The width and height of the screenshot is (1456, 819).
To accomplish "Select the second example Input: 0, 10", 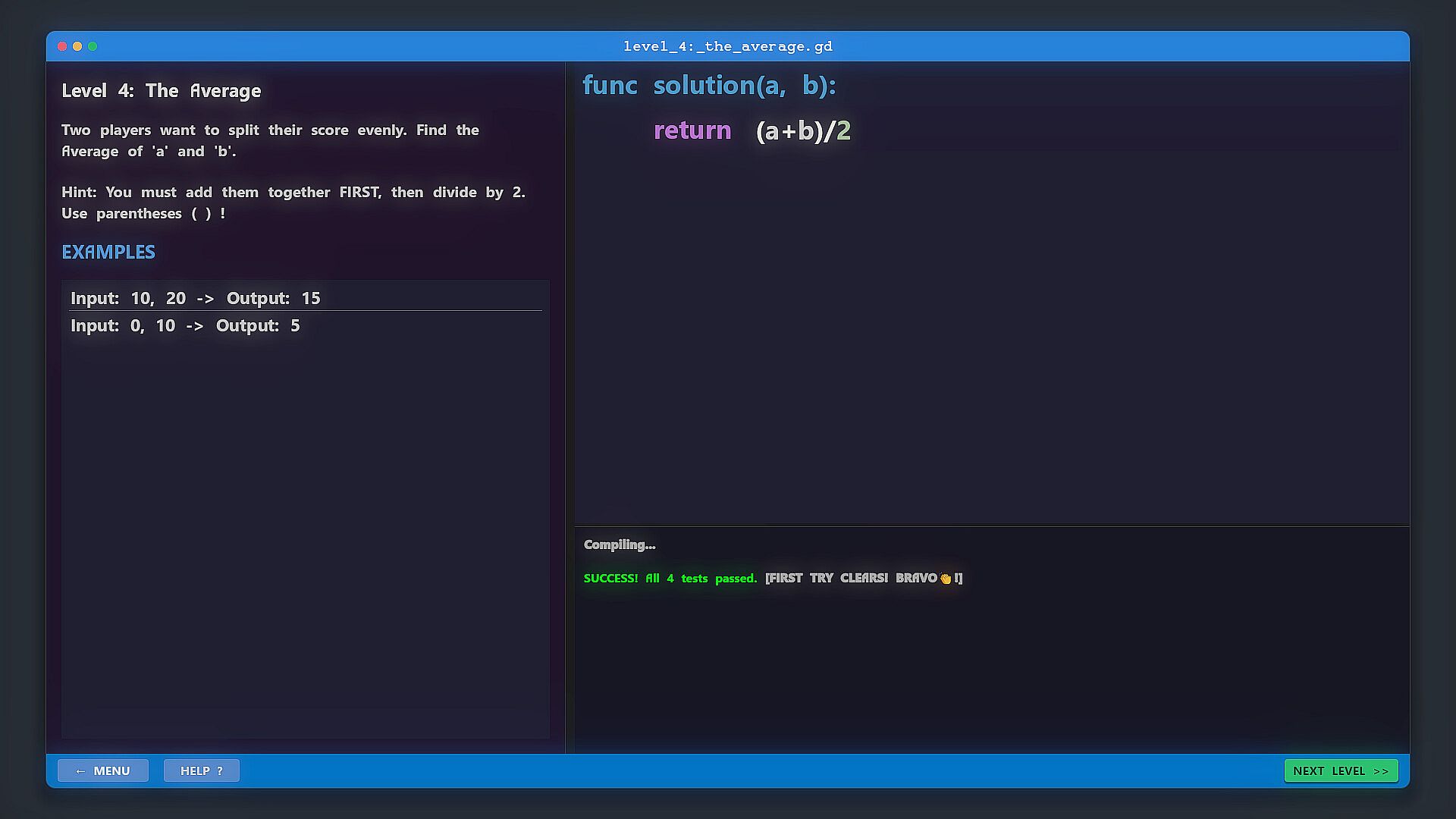I will pos(185,325).
